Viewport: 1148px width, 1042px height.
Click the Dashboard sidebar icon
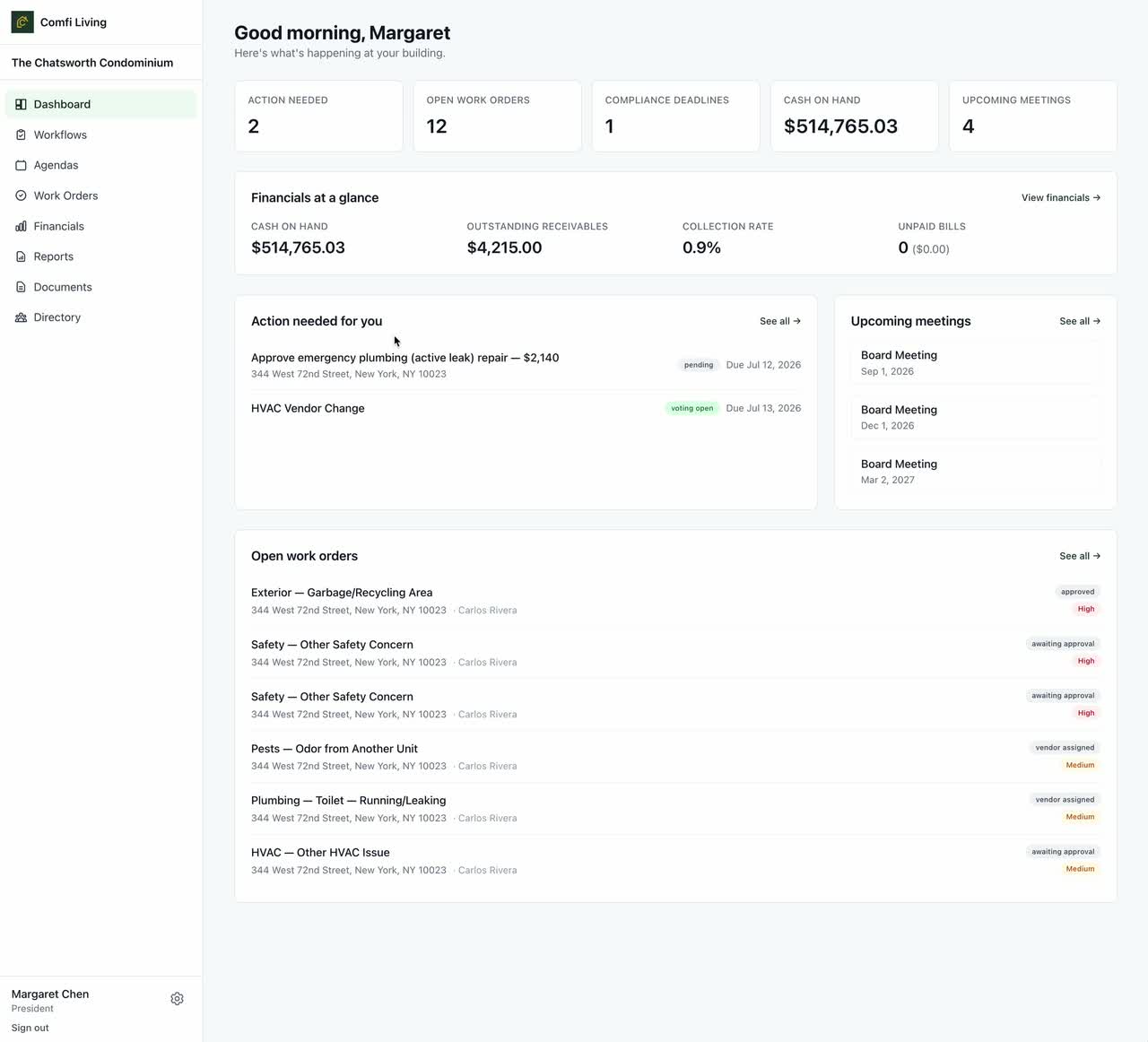[x=21, y=104]
